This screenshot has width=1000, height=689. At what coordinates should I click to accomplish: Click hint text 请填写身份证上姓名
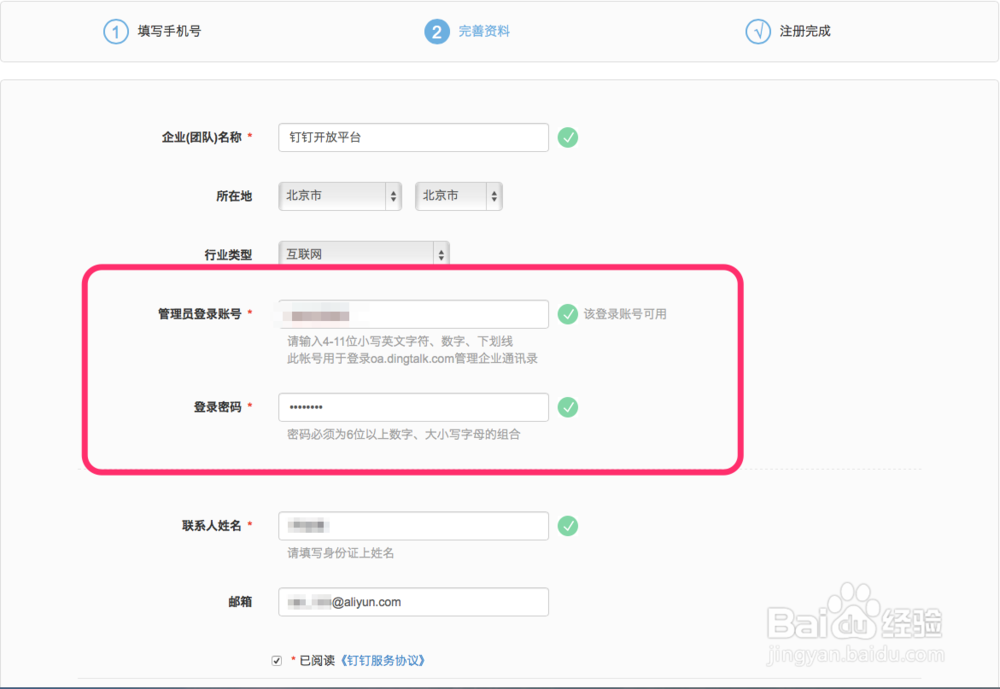pyautogui.click(x=341, y=553)
